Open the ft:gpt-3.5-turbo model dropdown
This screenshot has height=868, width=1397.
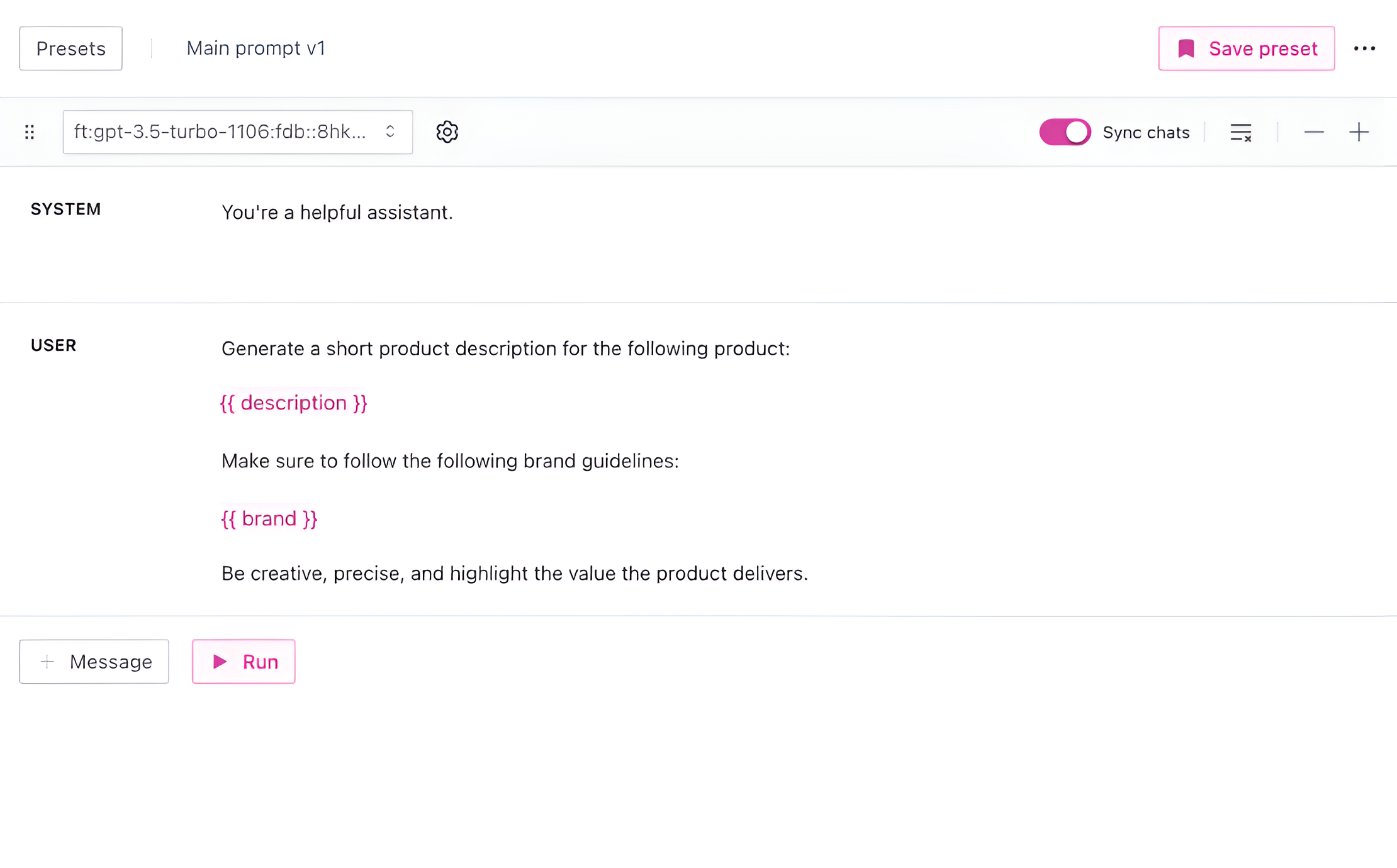pyautogui.click(x=220, y=132)
